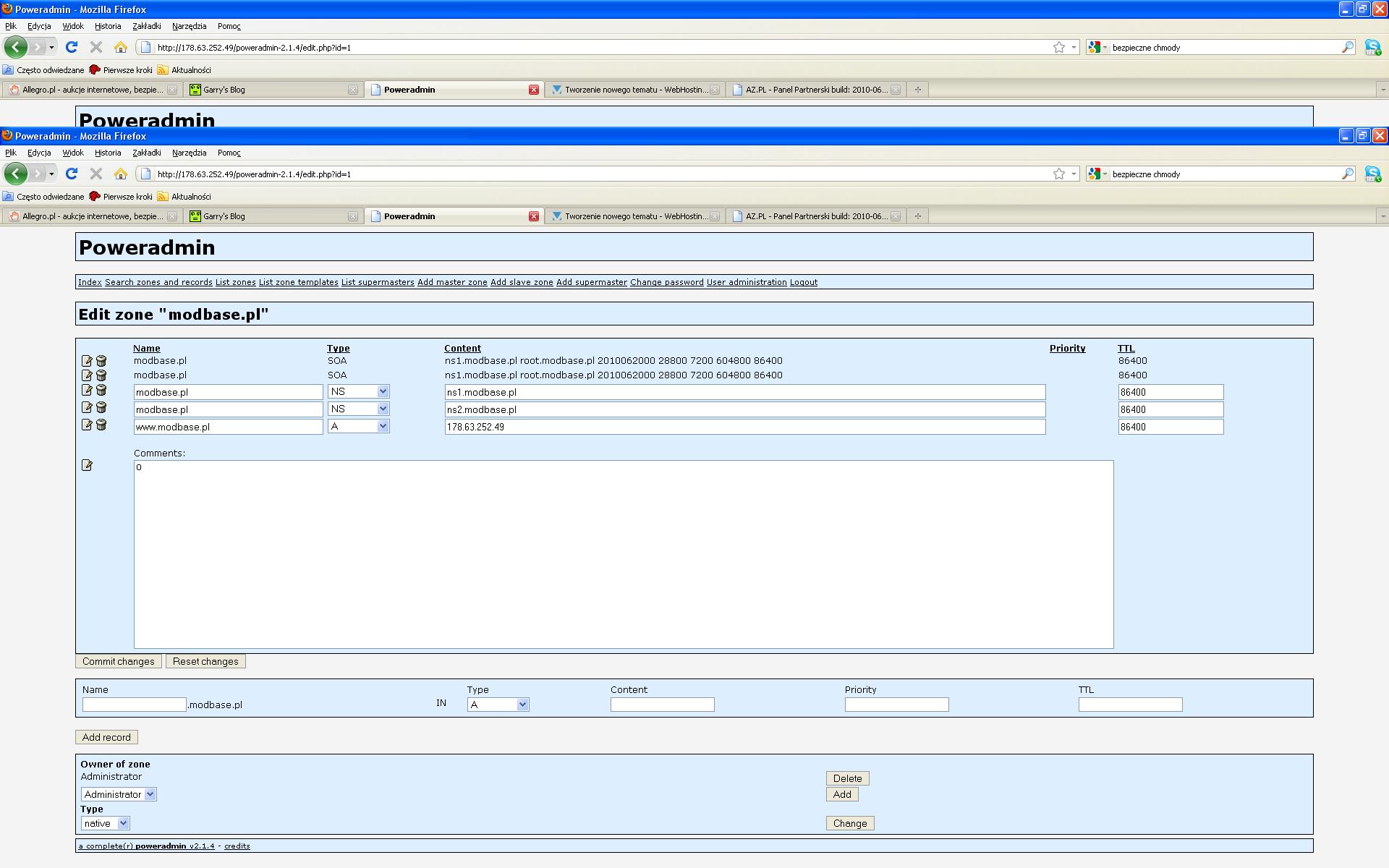The height and width of the screenshot is (868, 1389).
Task: Click Name field in add record form
Action: [x=135, y=705]
